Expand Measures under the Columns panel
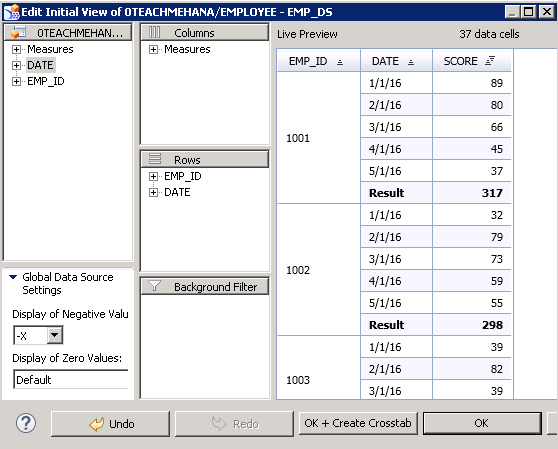 coord(153,49)
